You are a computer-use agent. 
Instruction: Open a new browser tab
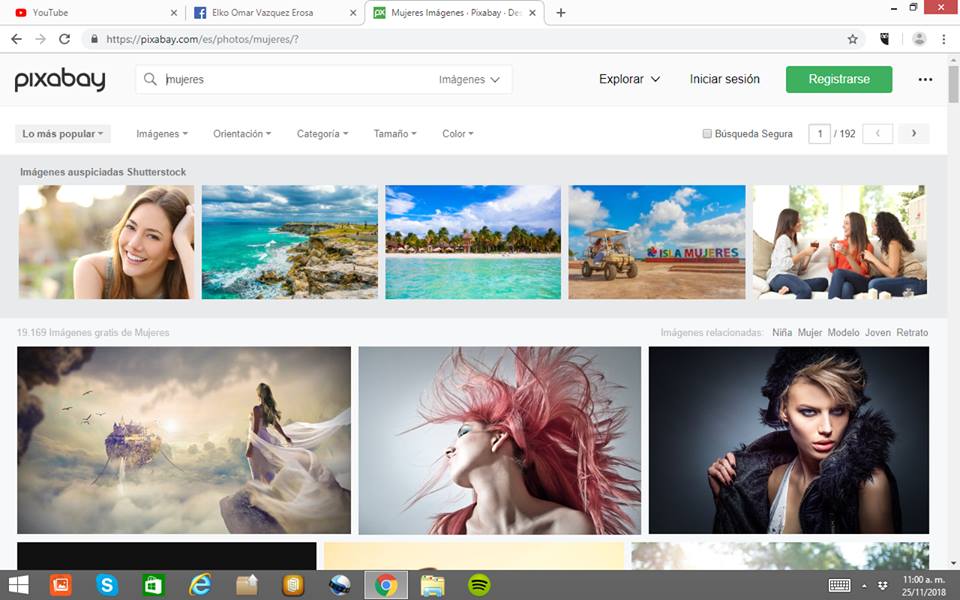(561, 13)
